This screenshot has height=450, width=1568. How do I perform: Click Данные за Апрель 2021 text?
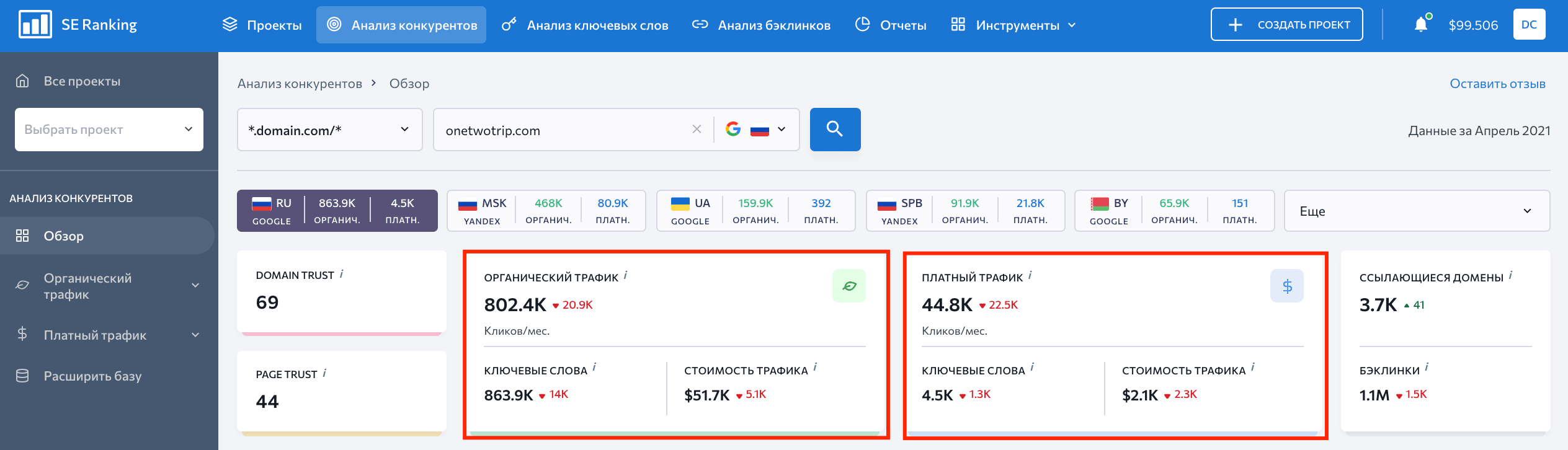click(1479, 131)
